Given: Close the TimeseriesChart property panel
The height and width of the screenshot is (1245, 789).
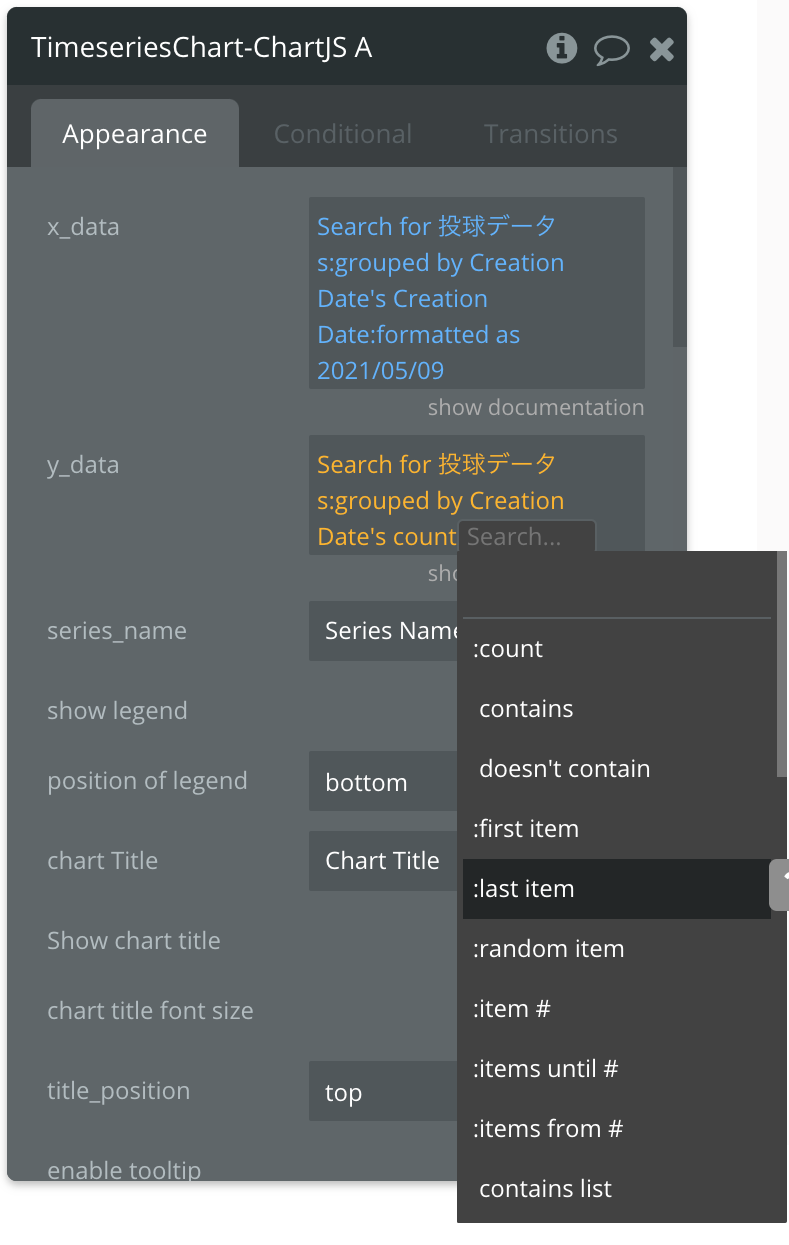Looking at the screenshot, I should pyautogui.click(x=661, y=49).
